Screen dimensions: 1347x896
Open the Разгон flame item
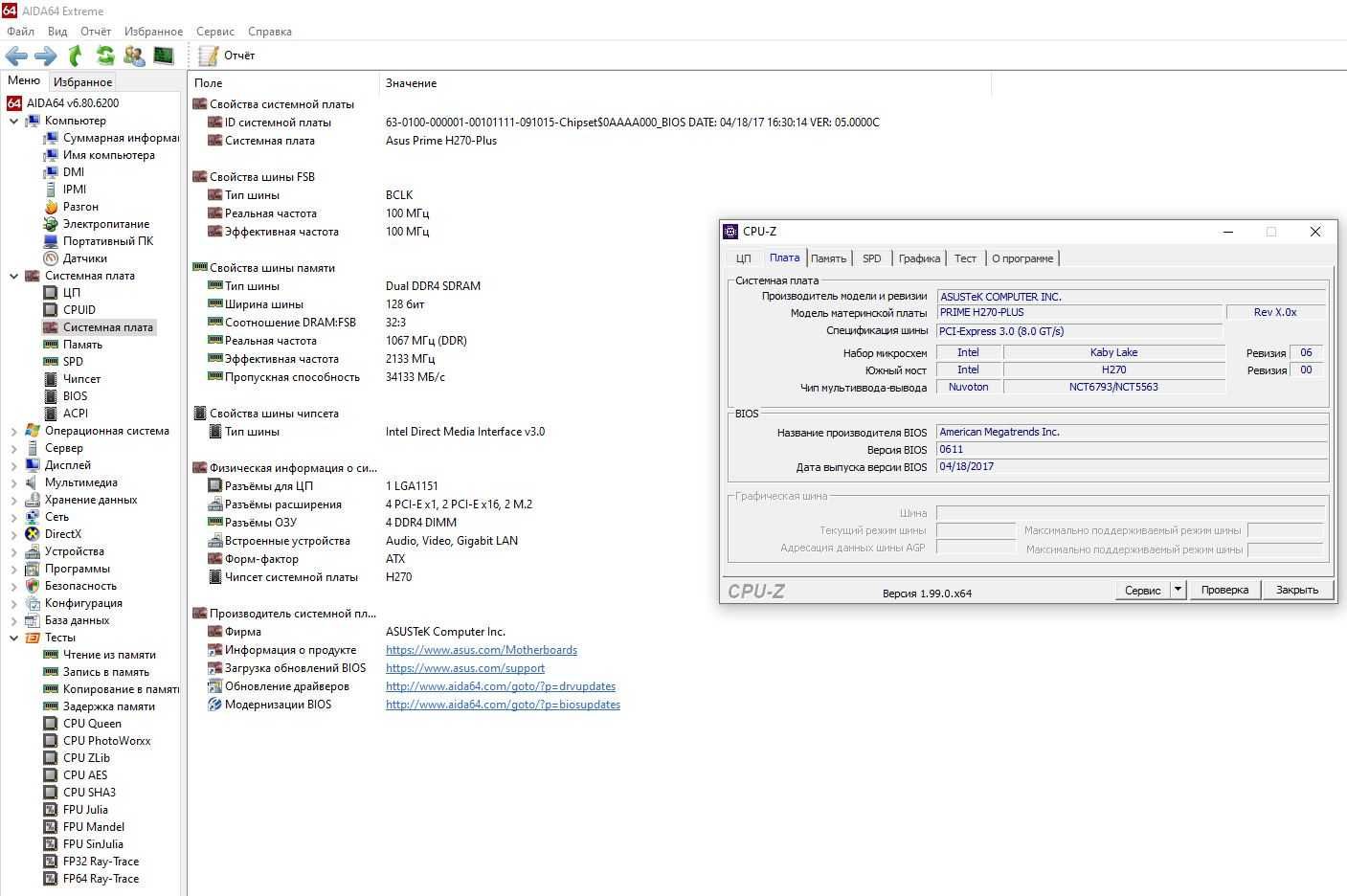coord(80,207)
